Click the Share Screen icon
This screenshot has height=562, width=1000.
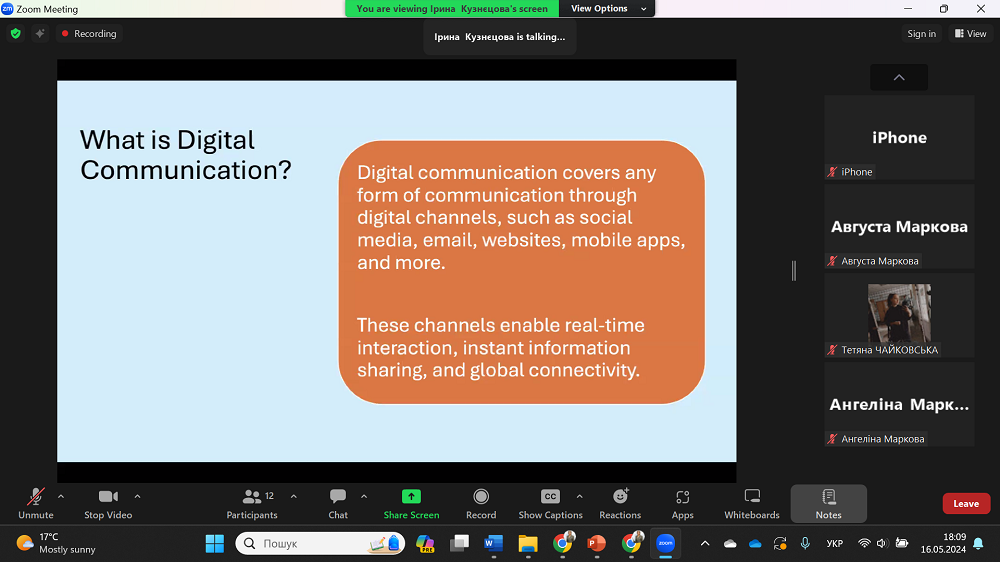click(411, 503)
